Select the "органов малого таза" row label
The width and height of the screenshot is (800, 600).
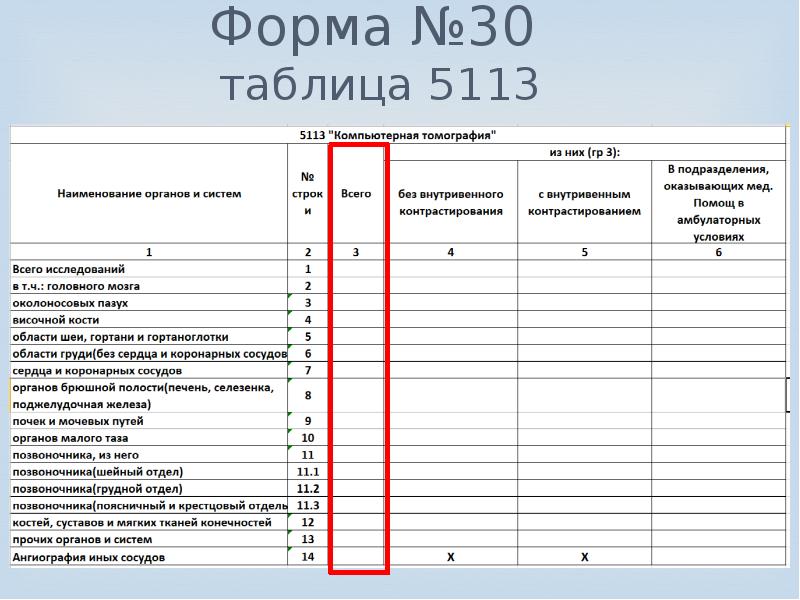[x=70, y=438]
